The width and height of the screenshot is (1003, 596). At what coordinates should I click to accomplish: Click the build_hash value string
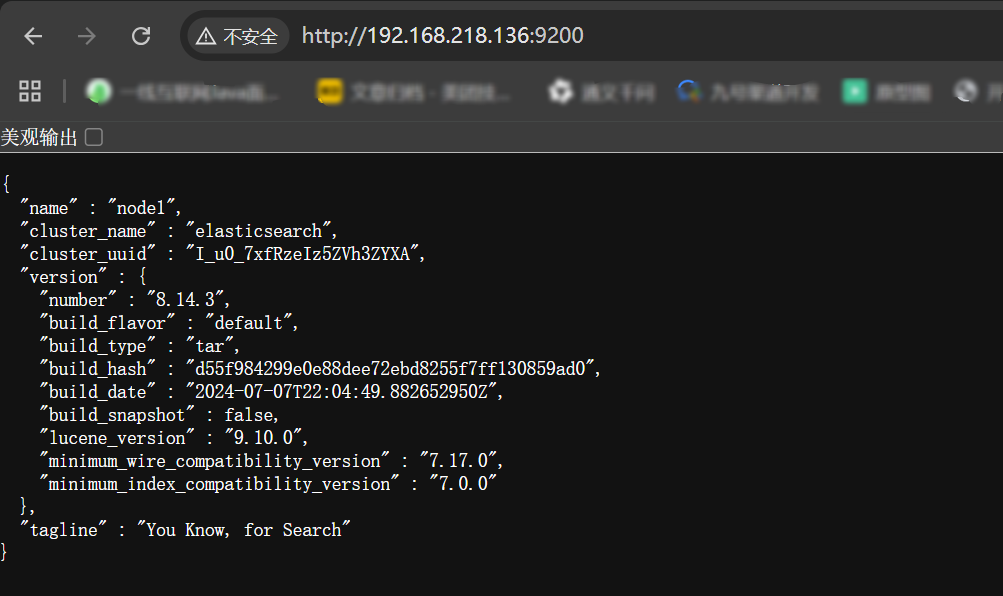[396, 369]
